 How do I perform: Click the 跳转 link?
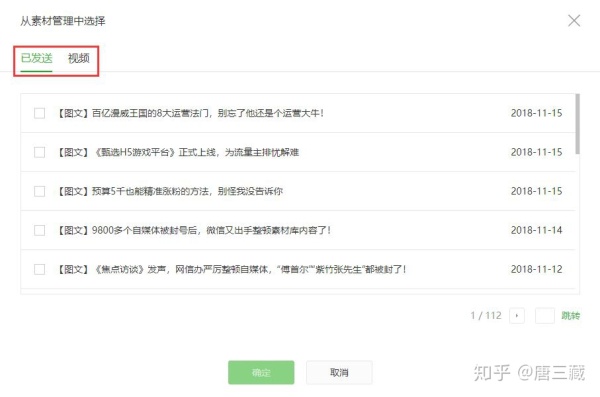[571, 316]
